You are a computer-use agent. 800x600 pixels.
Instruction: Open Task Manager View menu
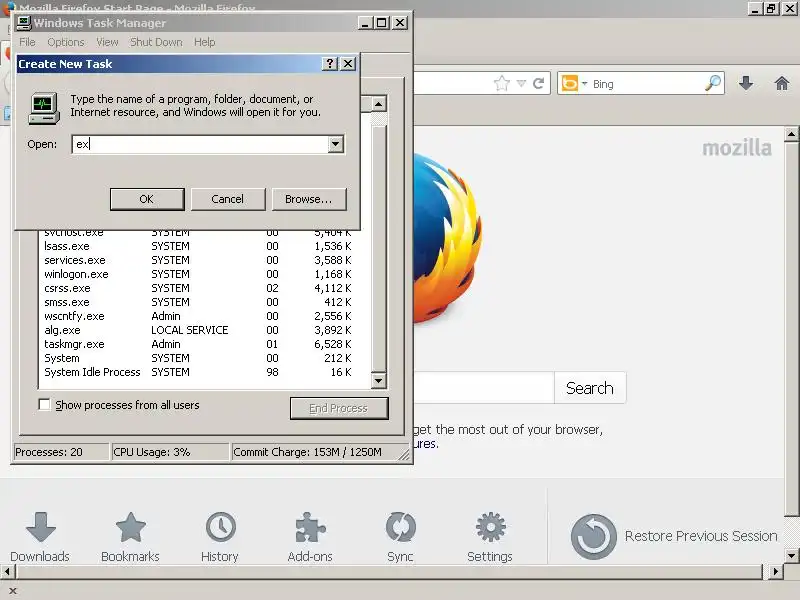(x=107, y=42)
